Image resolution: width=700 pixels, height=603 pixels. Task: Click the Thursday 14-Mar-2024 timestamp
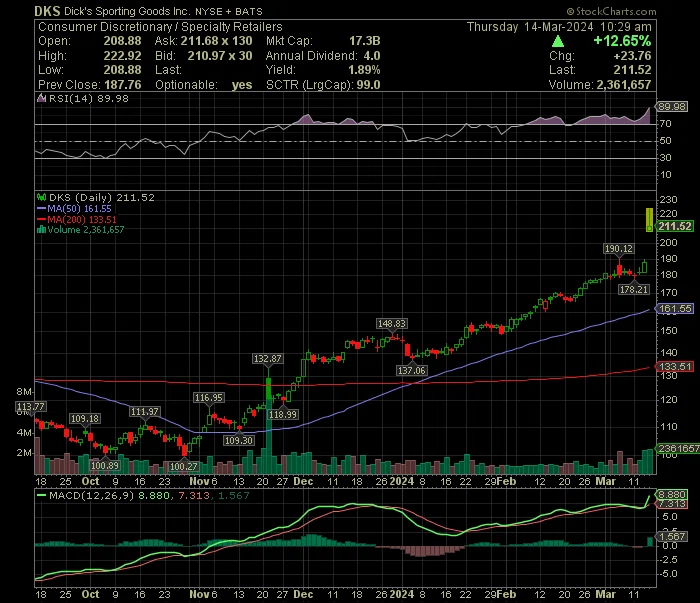559,27
